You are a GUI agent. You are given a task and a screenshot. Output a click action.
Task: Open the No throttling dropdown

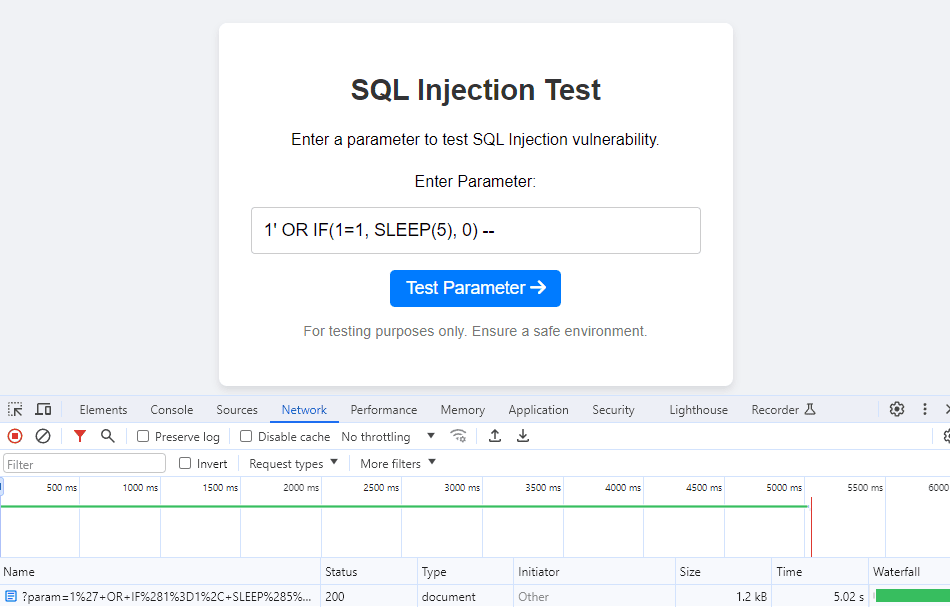click(388, 436)
